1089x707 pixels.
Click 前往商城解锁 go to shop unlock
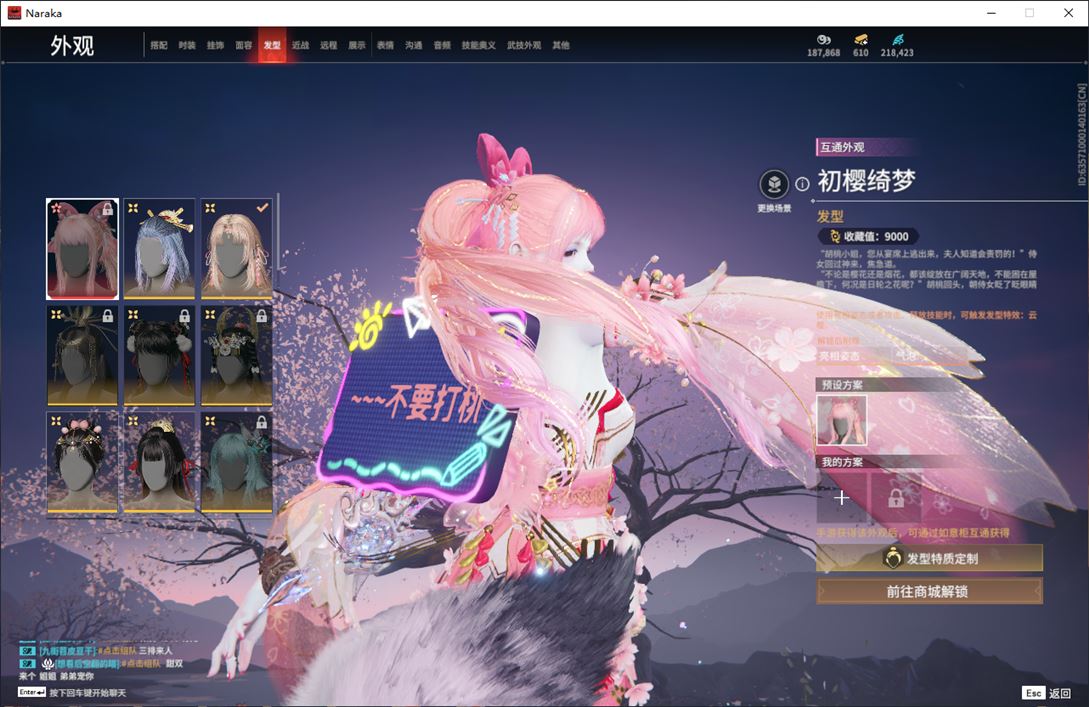pos(929,591)
